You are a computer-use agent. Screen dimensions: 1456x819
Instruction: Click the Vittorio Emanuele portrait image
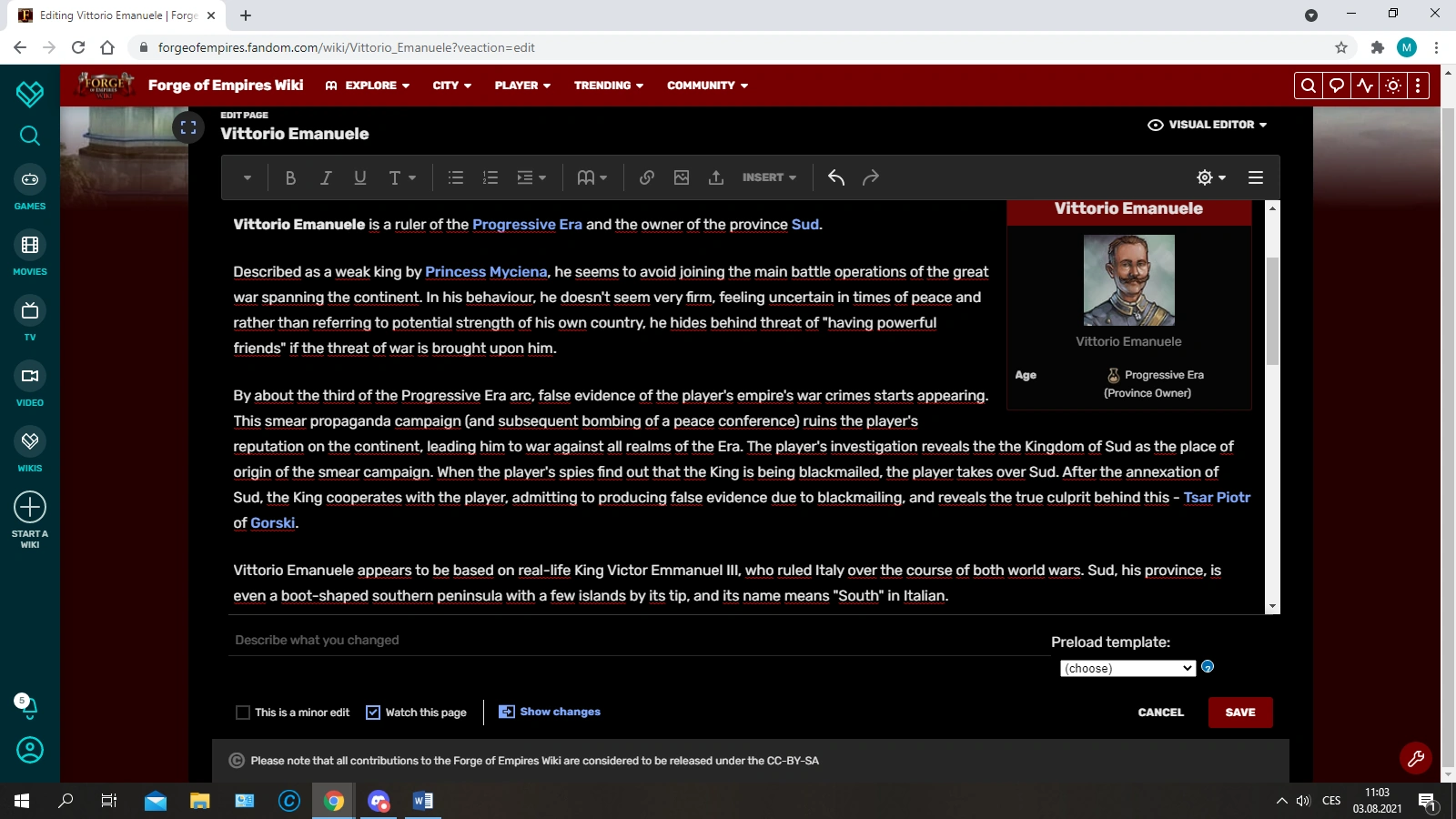(1129, 280)
